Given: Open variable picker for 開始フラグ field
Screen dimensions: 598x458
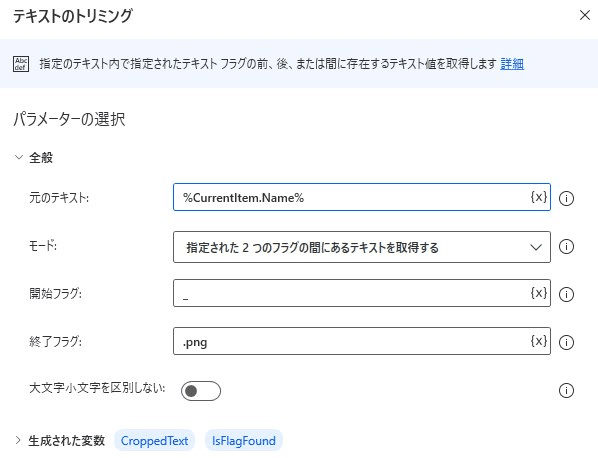Looking at the screenshot, I should pos(539,293).
